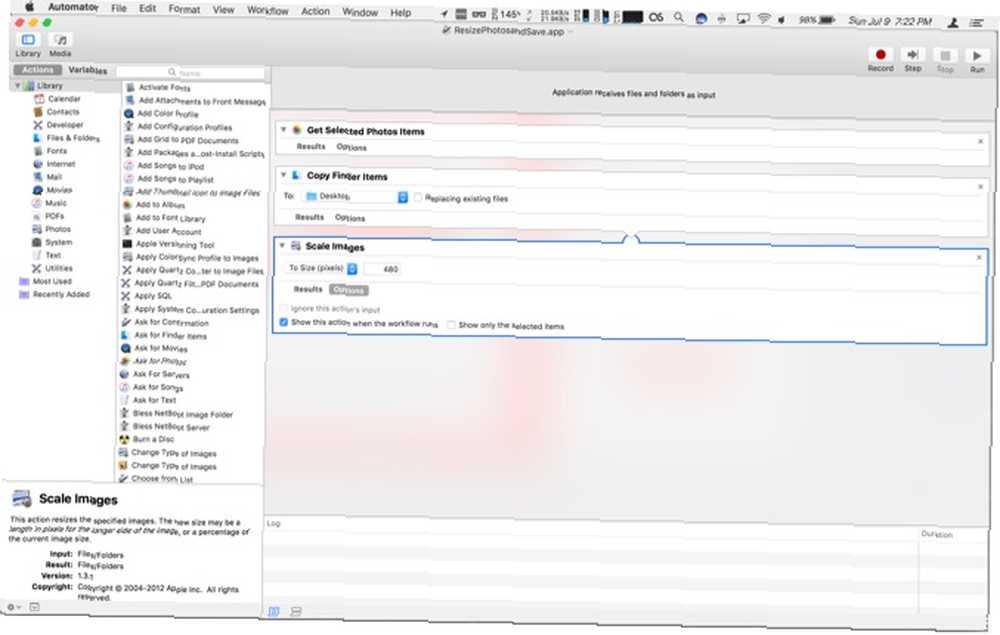Open Wi-Fi status menu
Image resolution: width=1000 pixels, height=635 pixels.
click(763, 18)
